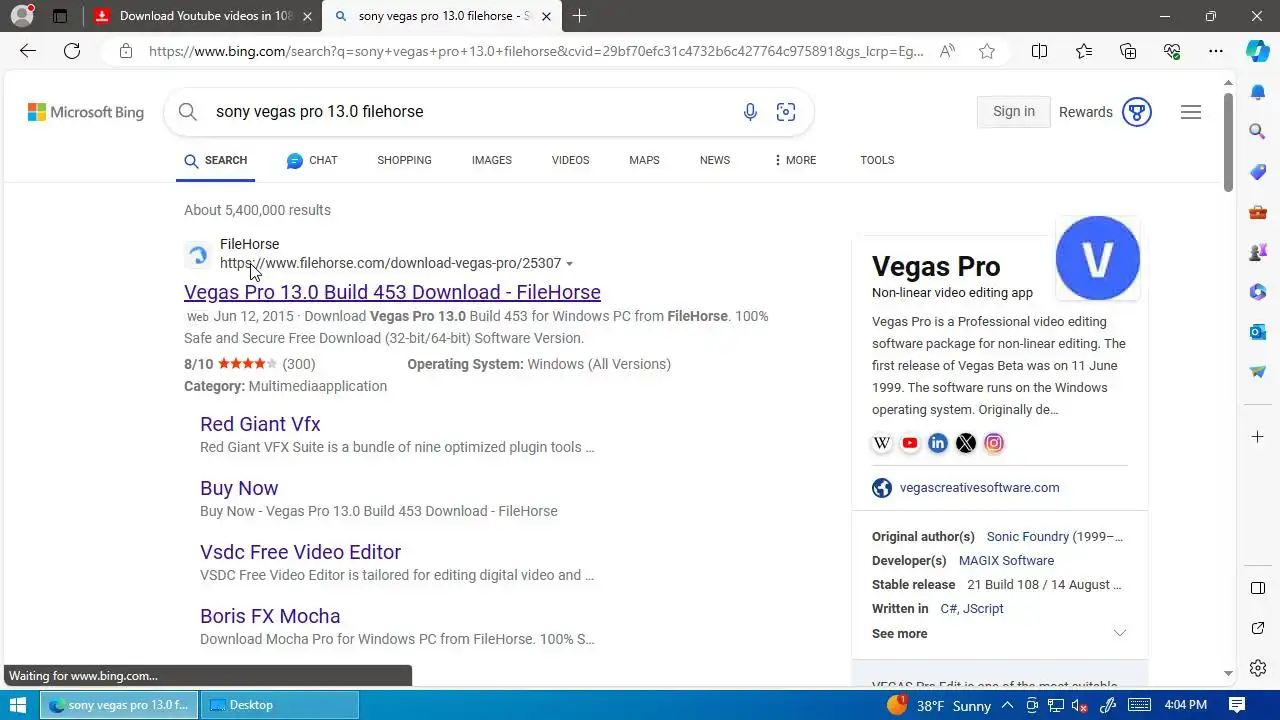The width and height of the screenshot is (1280, 720).
Task: Expand the MORE search categories menu
Action: click(795, 160)
